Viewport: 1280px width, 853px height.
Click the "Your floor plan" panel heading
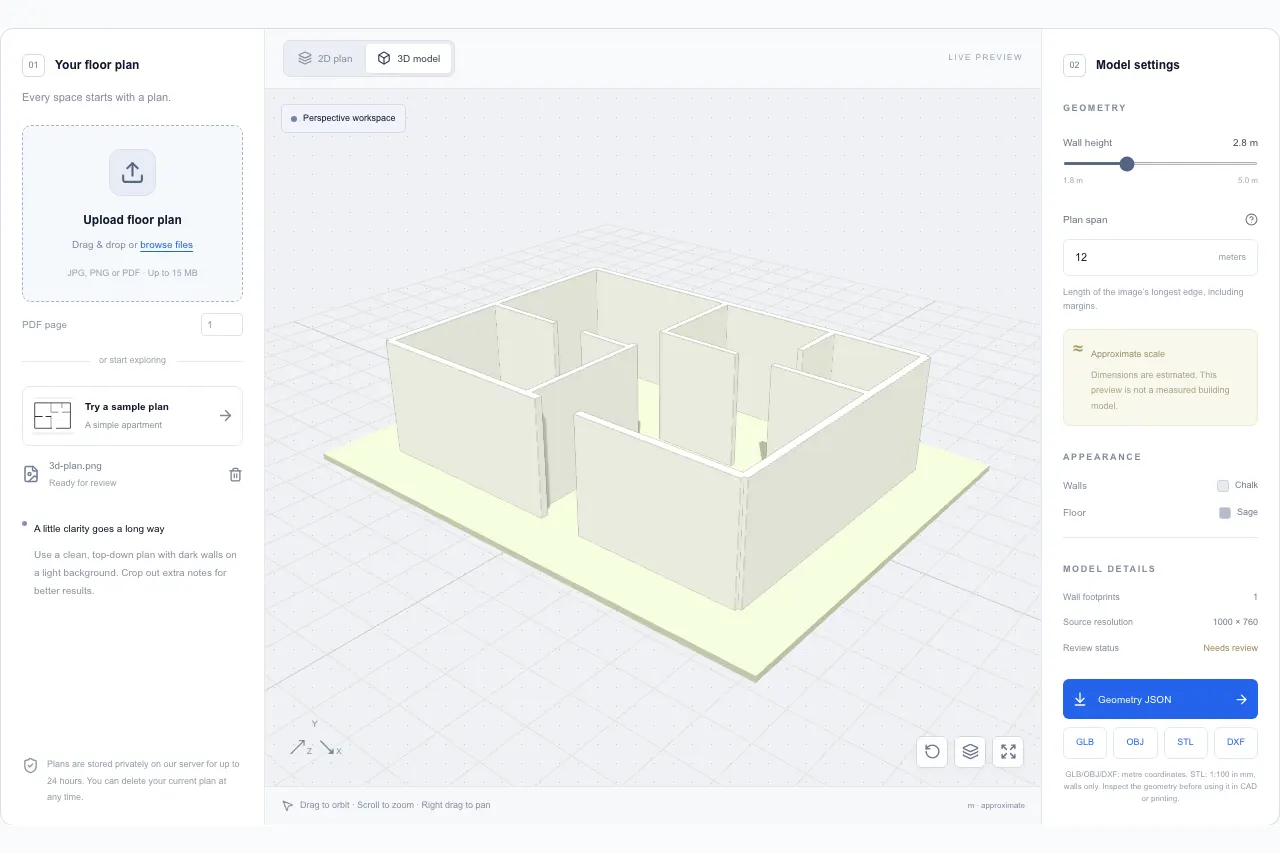[97, 65]
